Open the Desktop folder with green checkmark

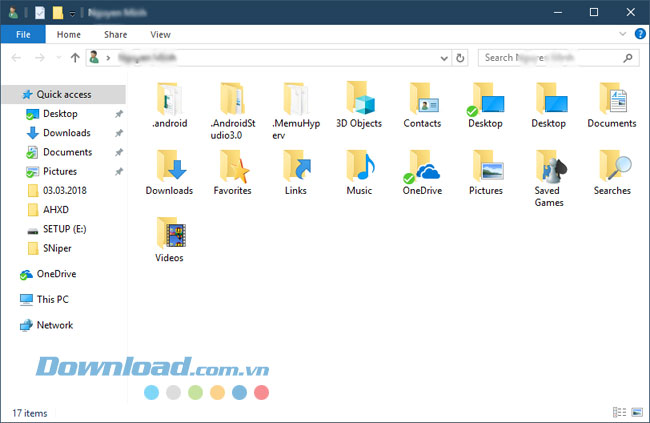(x=485, y=105)
